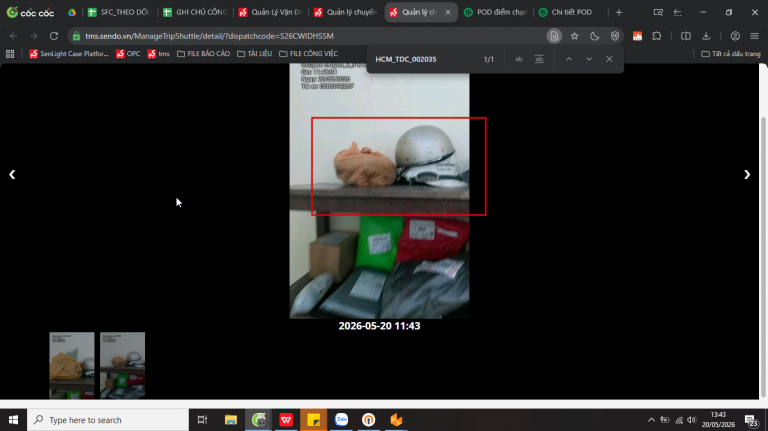Image resolution: width=768 pixels, height=431 pixels.
Task: Go forward in browser history
Action: (33, 36)
